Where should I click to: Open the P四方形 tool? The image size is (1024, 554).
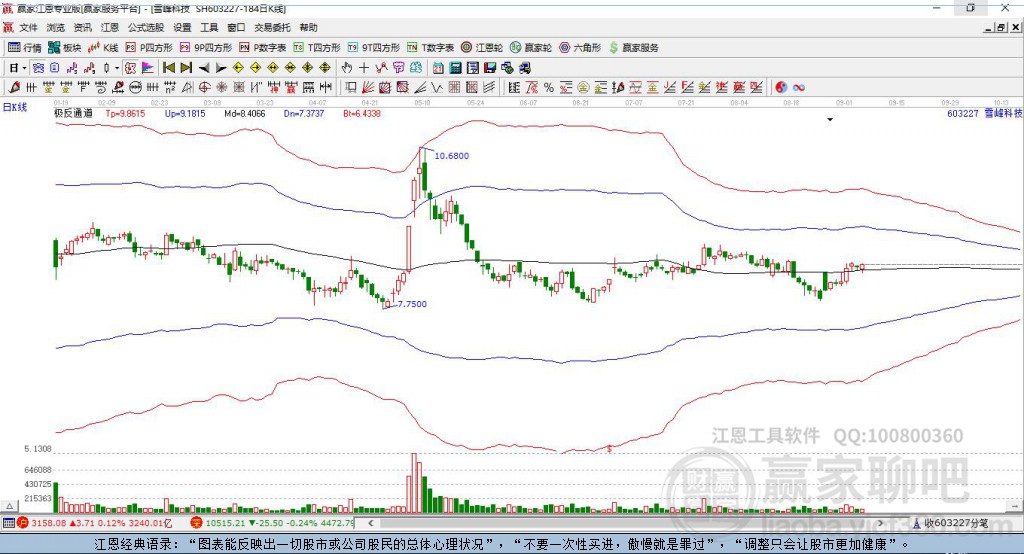149,48
